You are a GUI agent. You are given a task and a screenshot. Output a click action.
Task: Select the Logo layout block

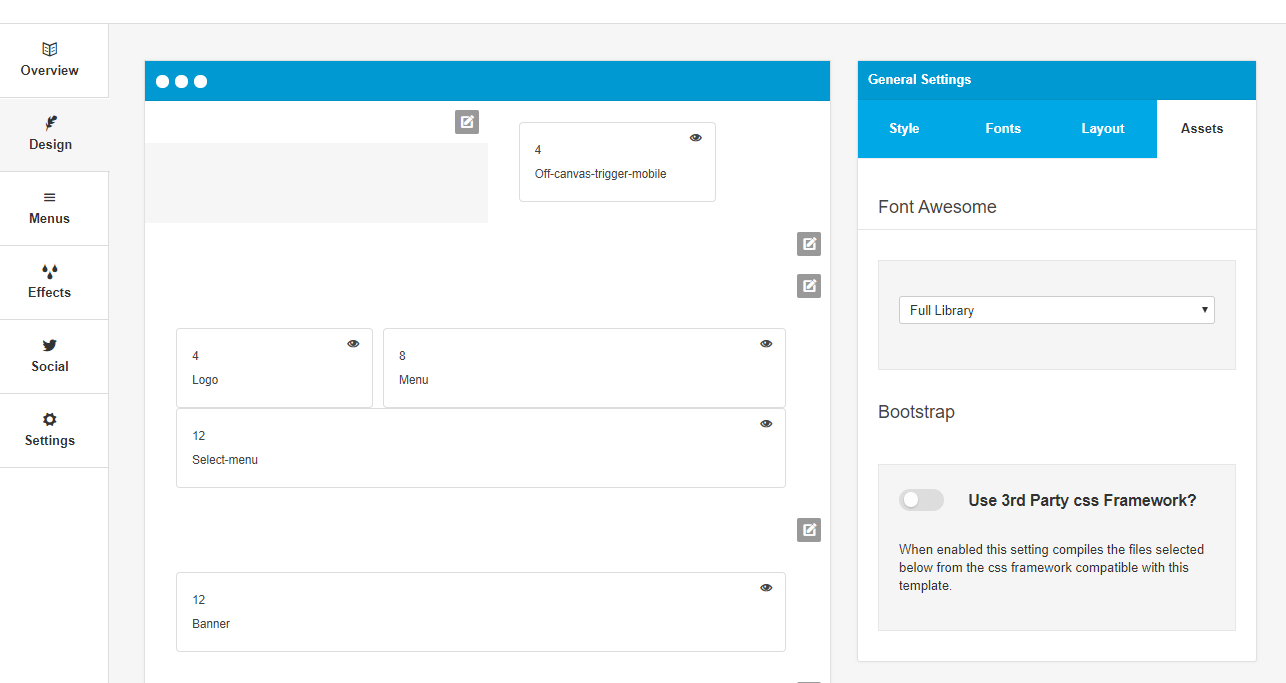pyautogui.click(x=274, y=368)
